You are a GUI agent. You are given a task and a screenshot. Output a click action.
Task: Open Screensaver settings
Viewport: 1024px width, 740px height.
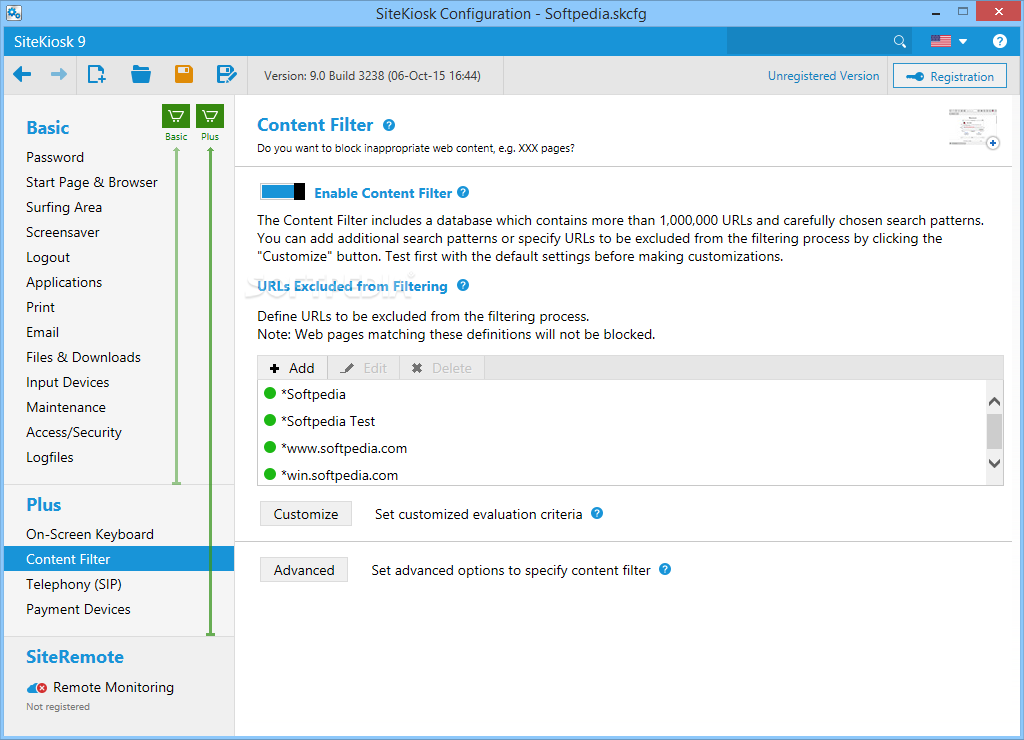pos(63,233)
